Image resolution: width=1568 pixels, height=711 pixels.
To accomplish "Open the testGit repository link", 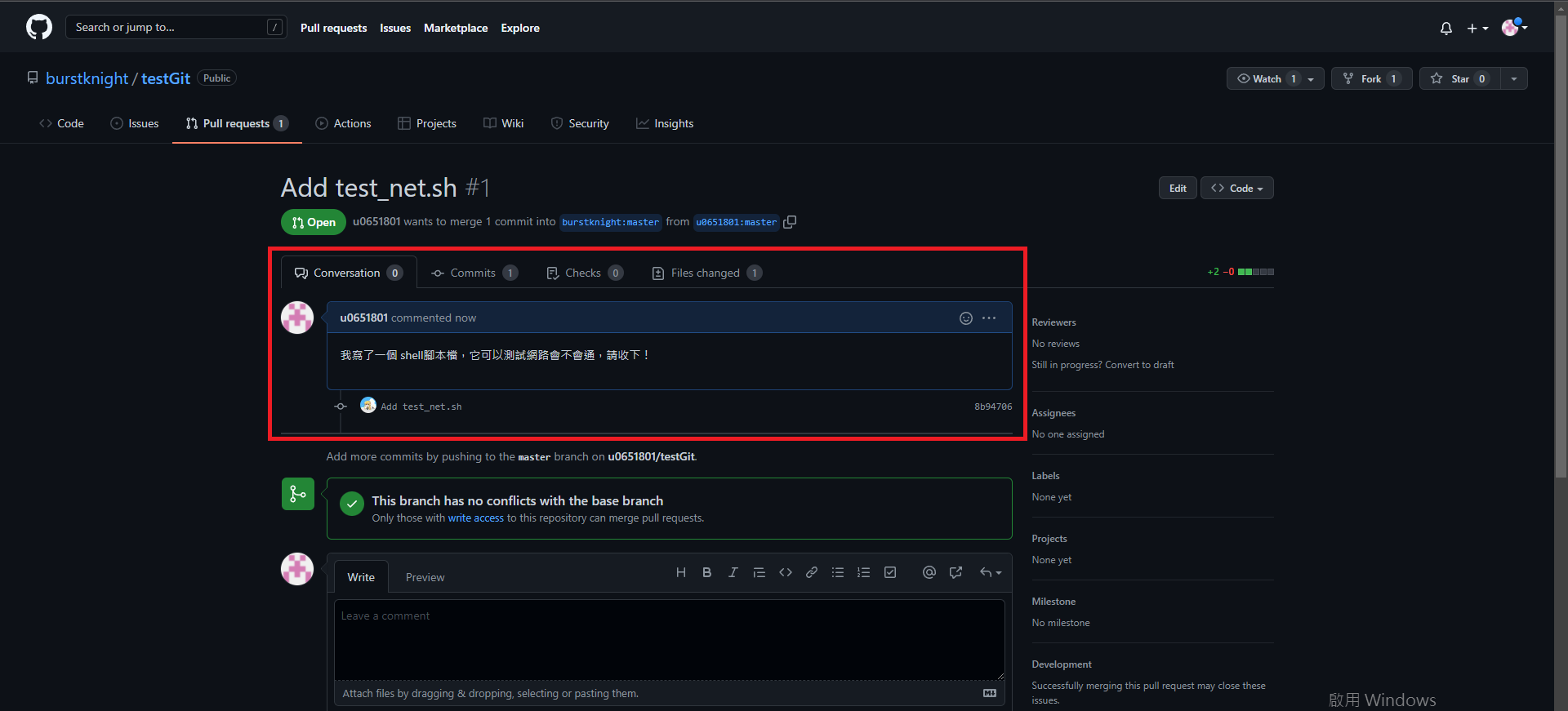I will coord(166,78).
